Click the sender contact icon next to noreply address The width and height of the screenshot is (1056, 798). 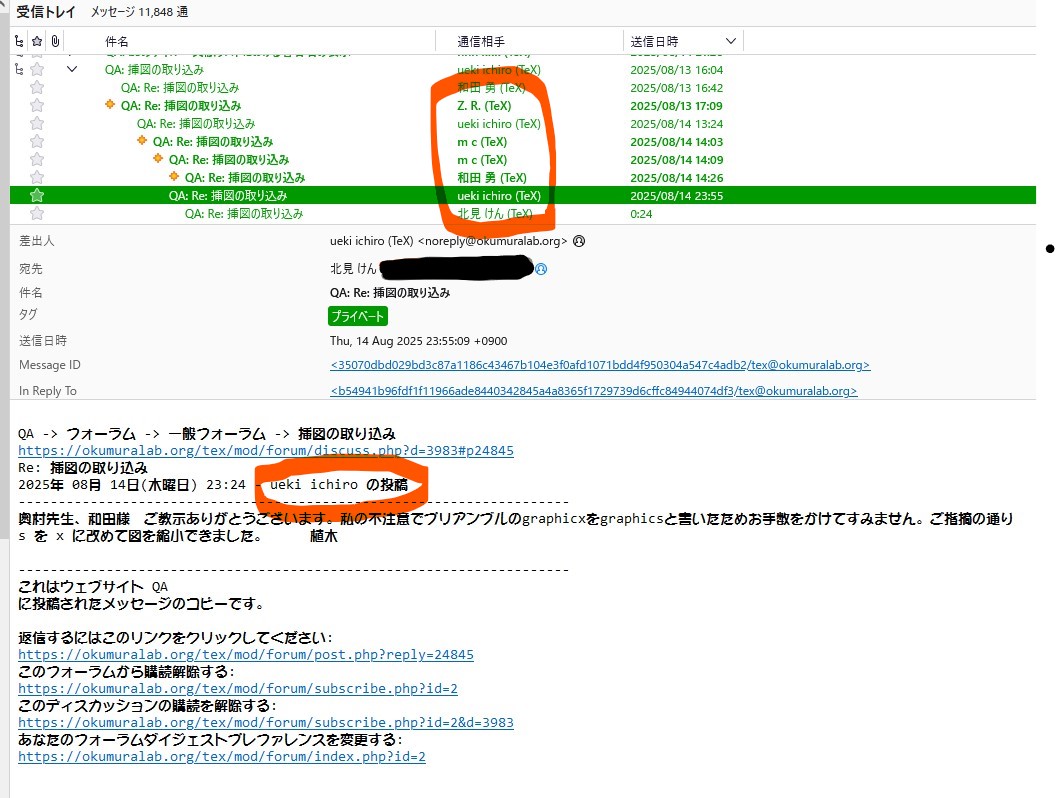pos(579,241)
